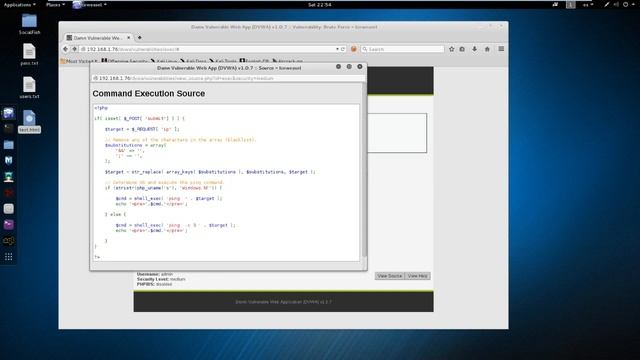Focus the browser Search box
Image resolution: width=640 pixels, height=360 pixels.
[x=403, y=49]
